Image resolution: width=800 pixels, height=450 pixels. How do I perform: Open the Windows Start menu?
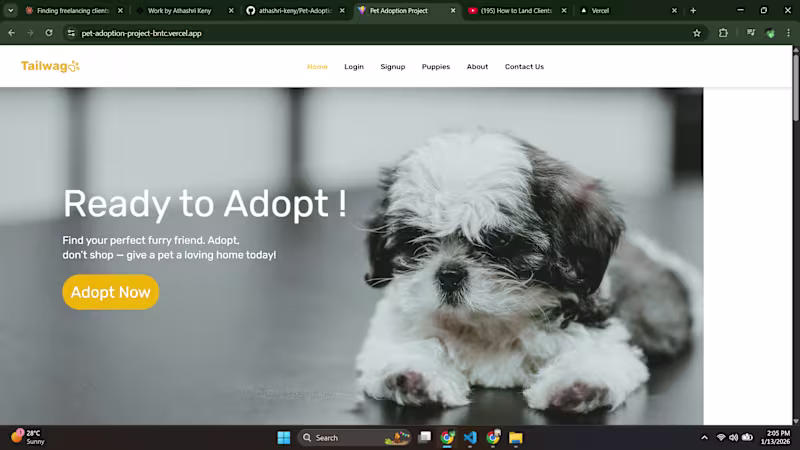click(284, 437)
